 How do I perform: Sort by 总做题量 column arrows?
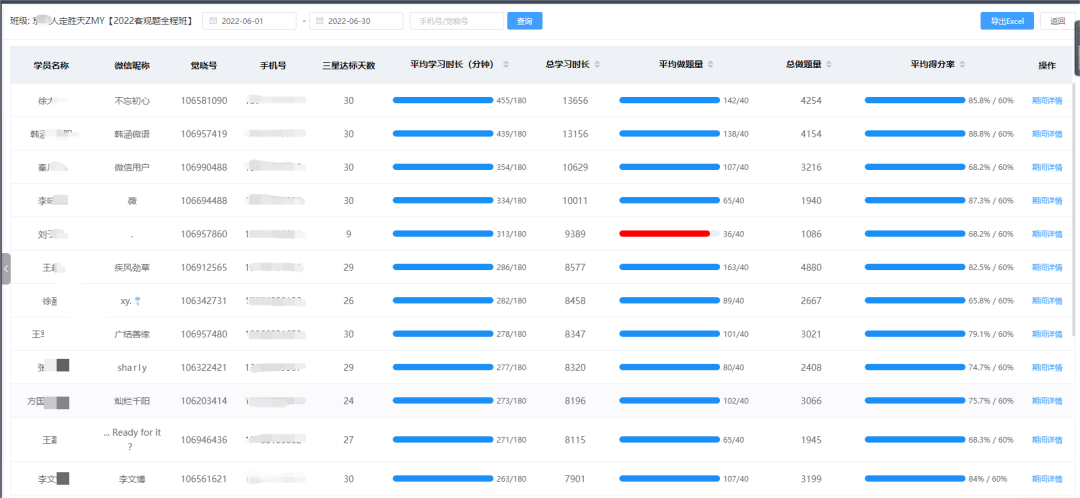pyautogui.click(x=829, y=65)
